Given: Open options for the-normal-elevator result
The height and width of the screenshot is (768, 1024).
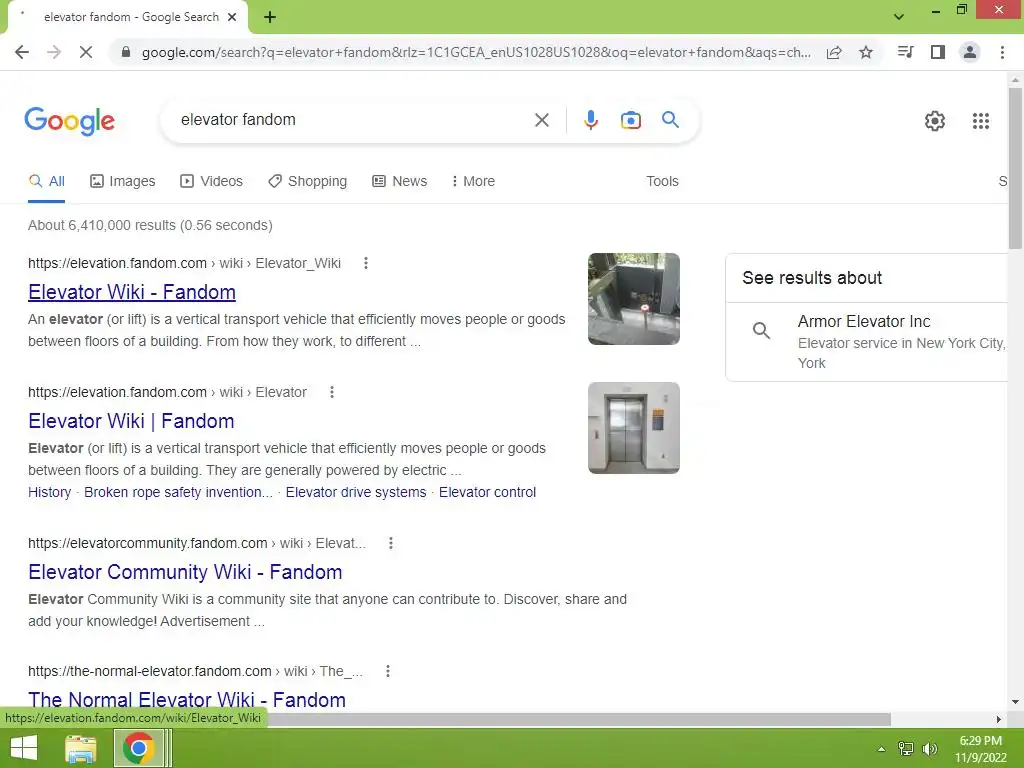Looking at the screenshot, I should click(x=388, y=671).
